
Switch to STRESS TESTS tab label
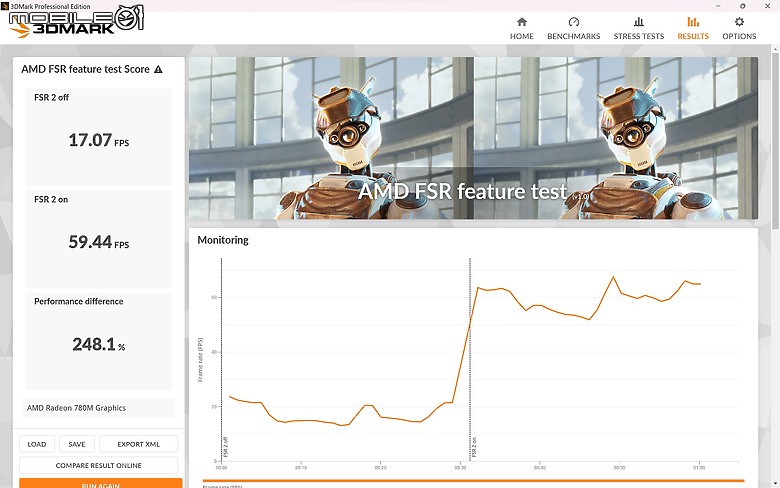639,36
